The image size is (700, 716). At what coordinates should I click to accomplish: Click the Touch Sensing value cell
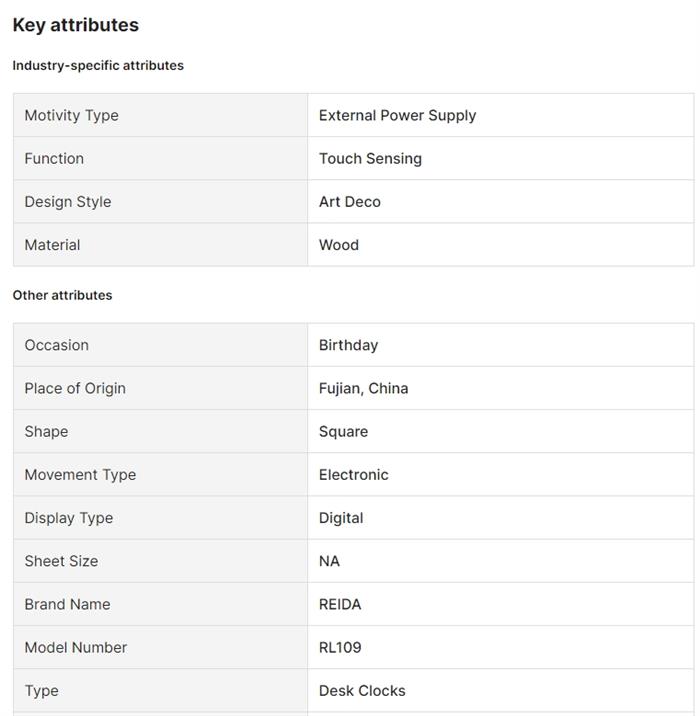pyautogui.click(x=370, y=158)
